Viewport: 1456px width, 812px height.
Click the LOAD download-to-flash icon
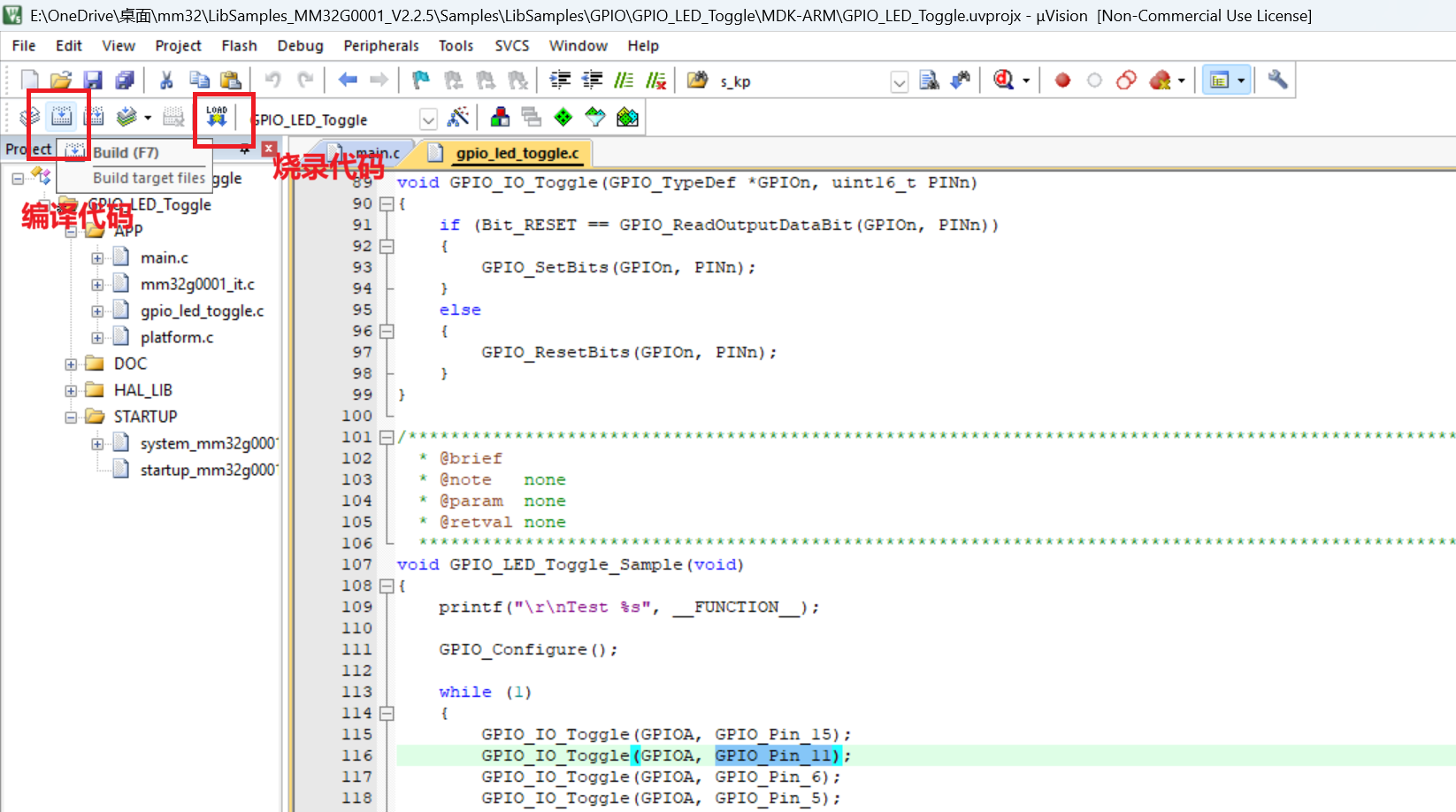click(217, 117)
